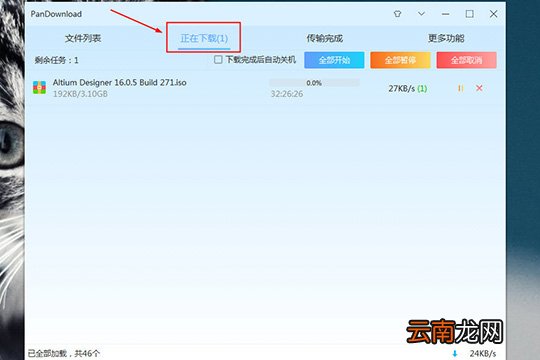Select the Altium Designer 16.0.5 Build 271.iso filename

click(120, 83)
